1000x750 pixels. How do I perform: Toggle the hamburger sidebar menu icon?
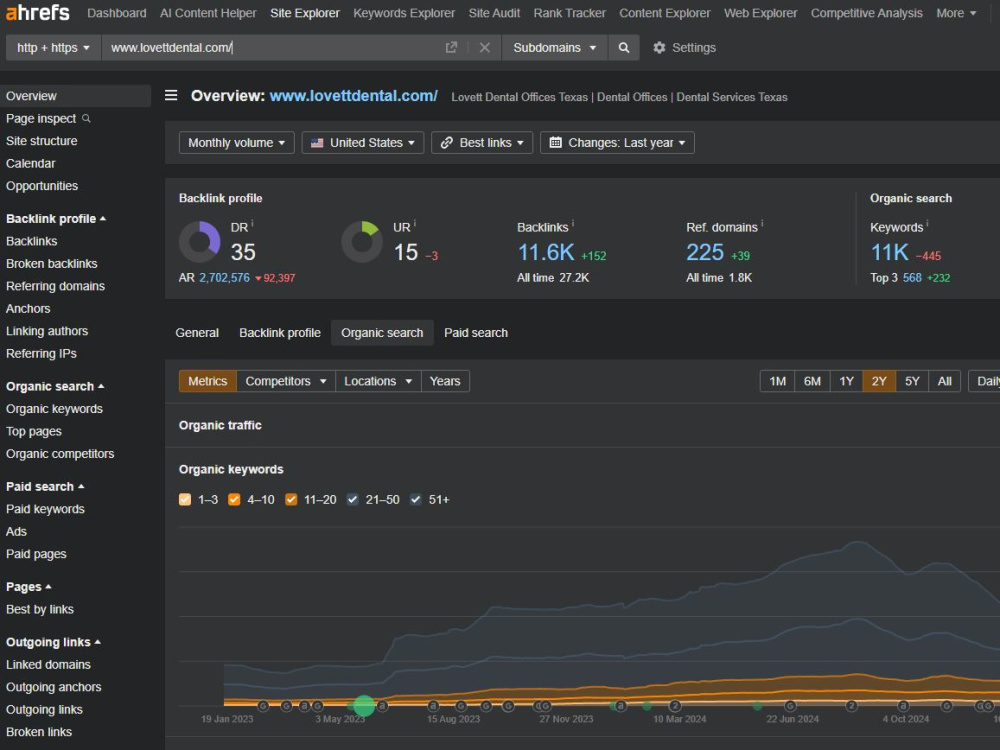[171, 95]
